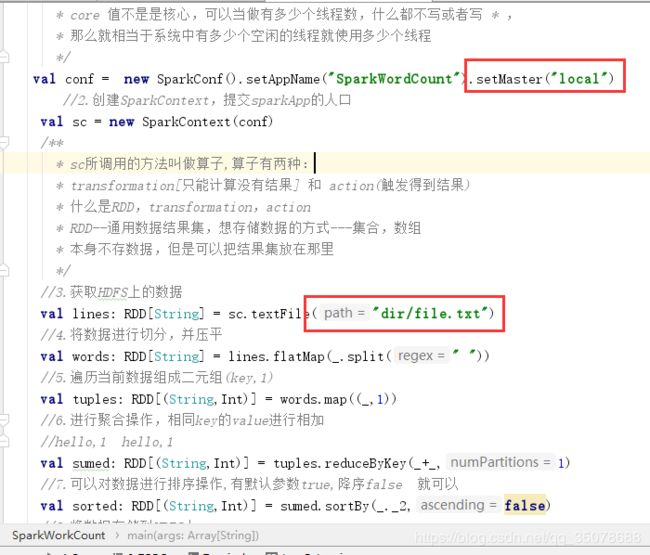Select SparkWorkCount in the breadcrumb bar

tap(58, 535)
